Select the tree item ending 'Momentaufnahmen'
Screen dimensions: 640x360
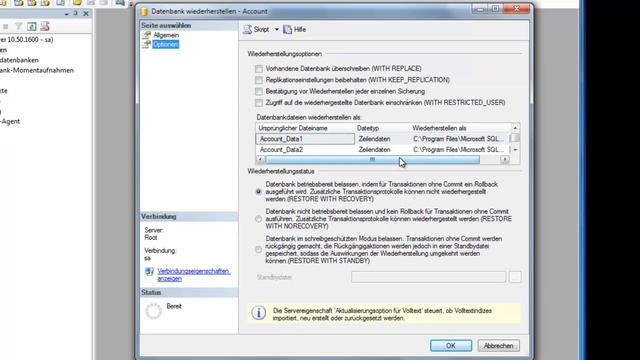(37, 70)
